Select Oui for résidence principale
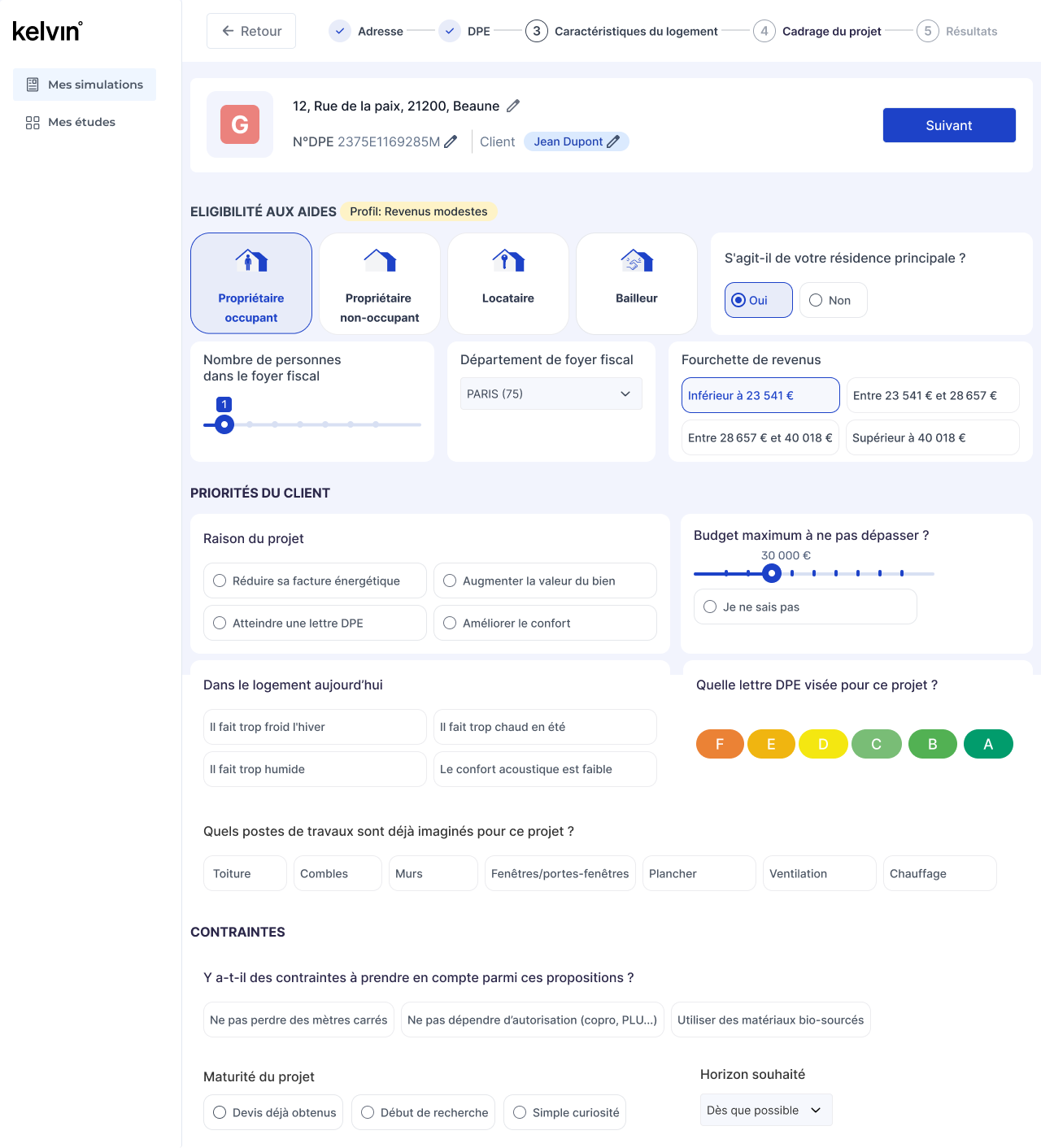 759,300
